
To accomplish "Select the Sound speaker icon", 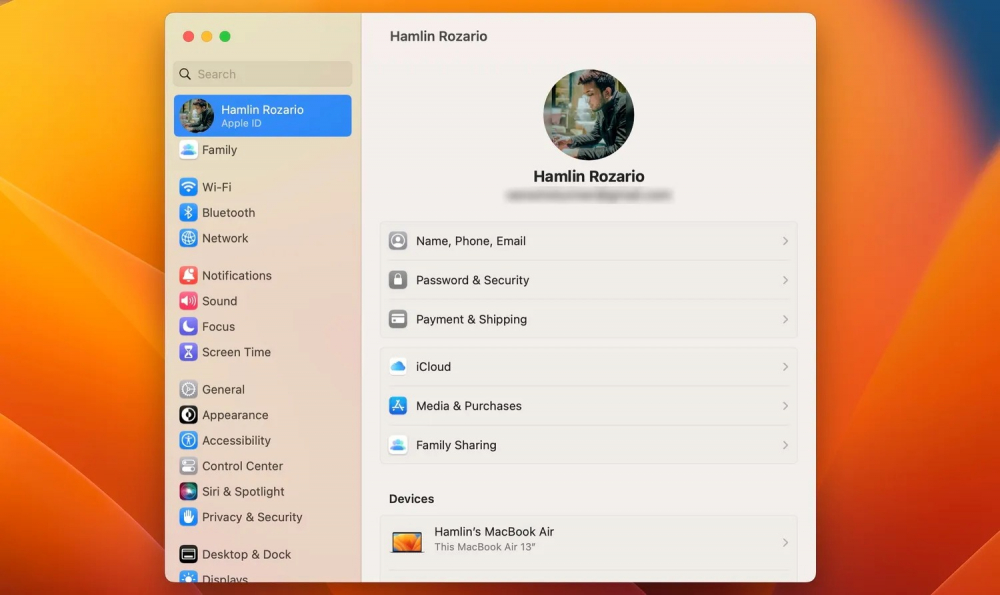I will [x=189, y=301].
